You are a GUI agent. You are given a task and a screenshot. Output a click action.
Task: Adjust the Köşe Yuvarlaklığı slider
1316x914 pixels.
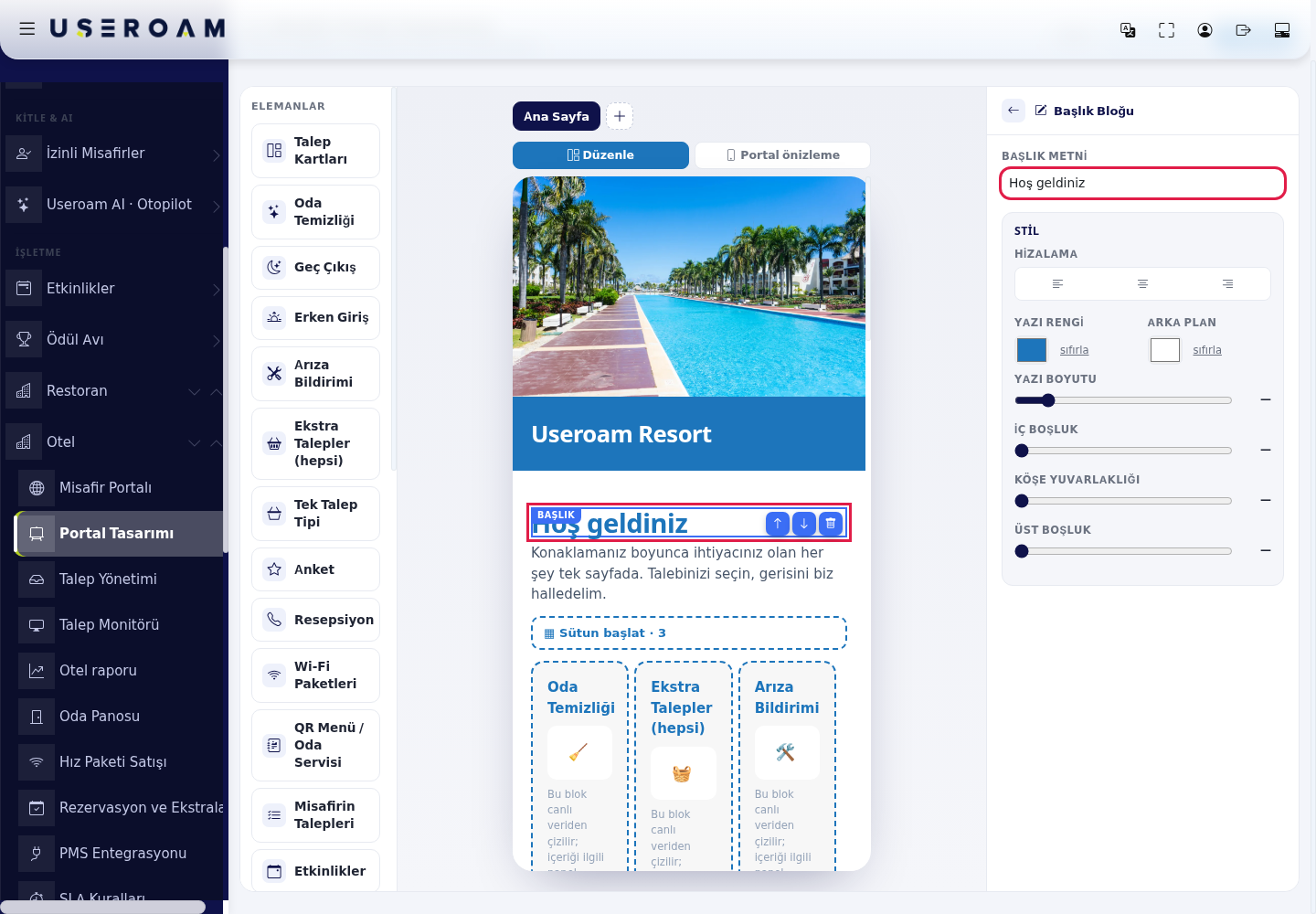(1123, 501)
